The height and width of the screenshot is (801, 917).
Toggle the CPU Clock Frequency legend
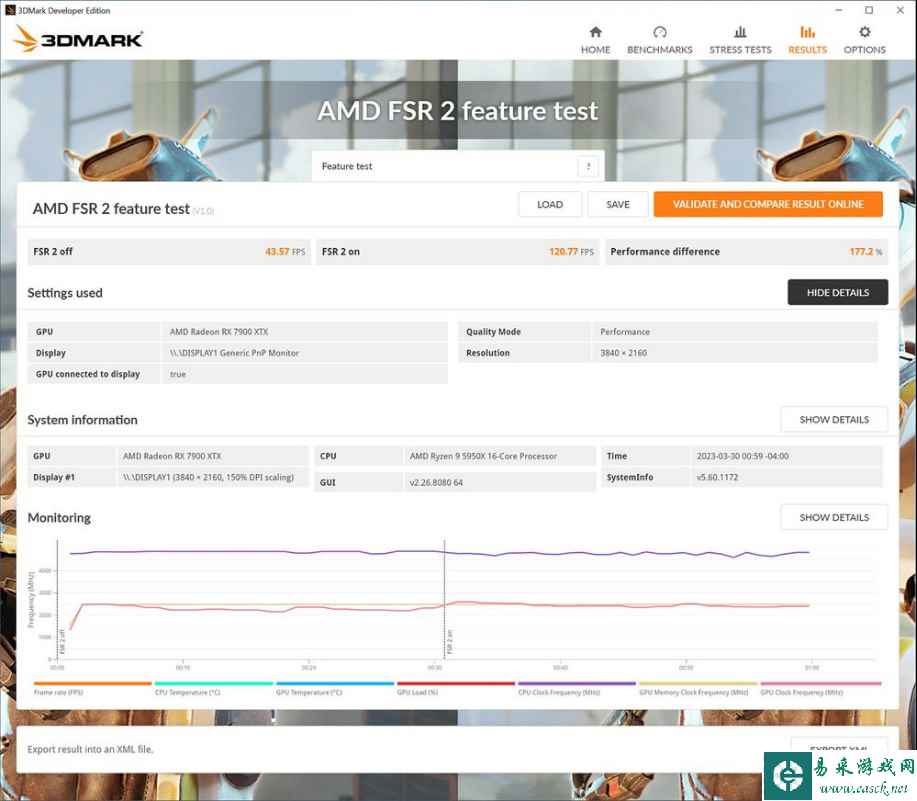577,688
